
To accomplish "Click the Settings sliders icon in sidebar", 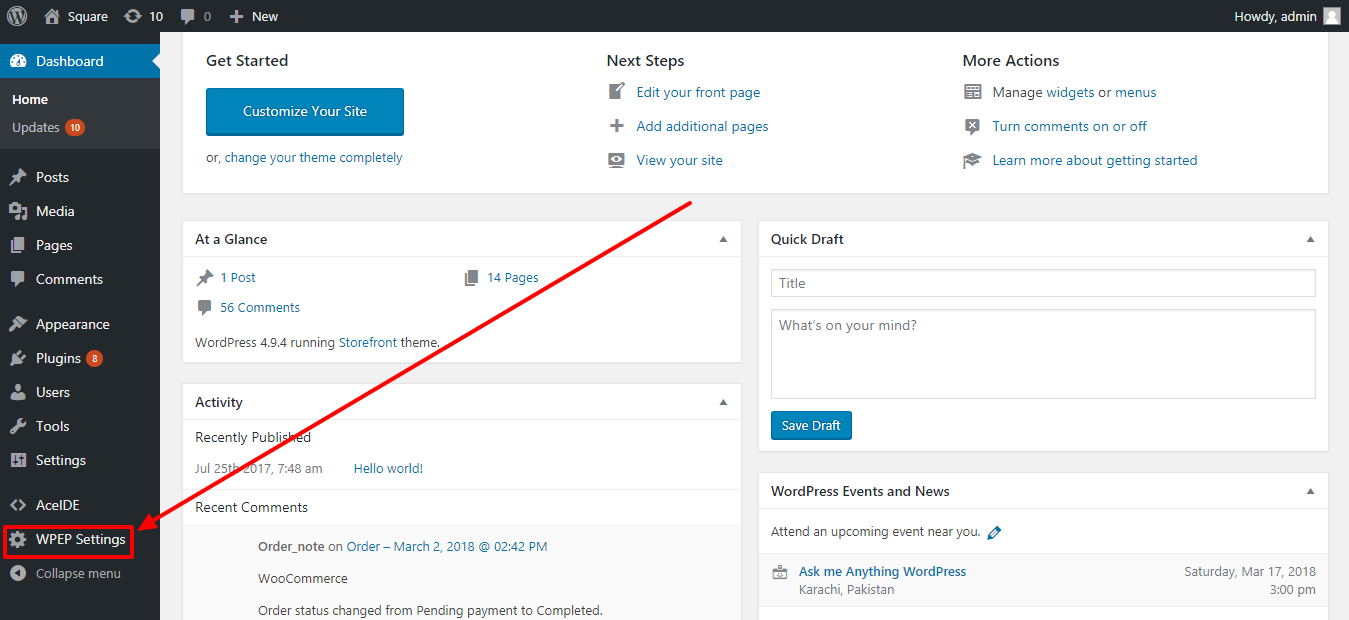I will click(x=18, y=460).
